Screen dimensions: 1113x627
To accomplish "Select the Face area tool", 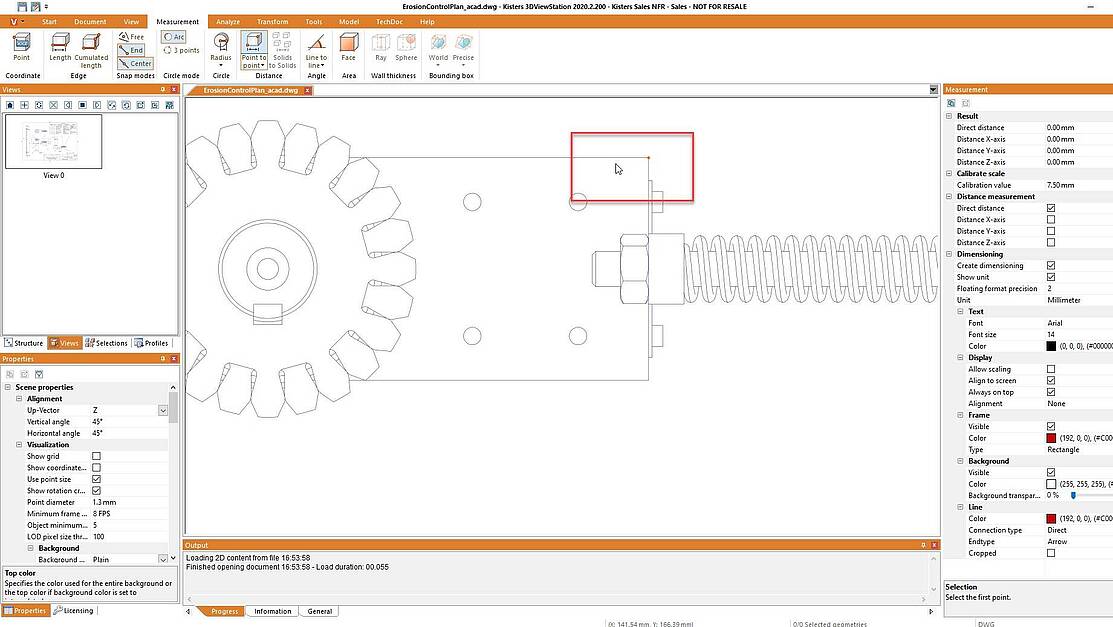I will click(x=349, y=47).
